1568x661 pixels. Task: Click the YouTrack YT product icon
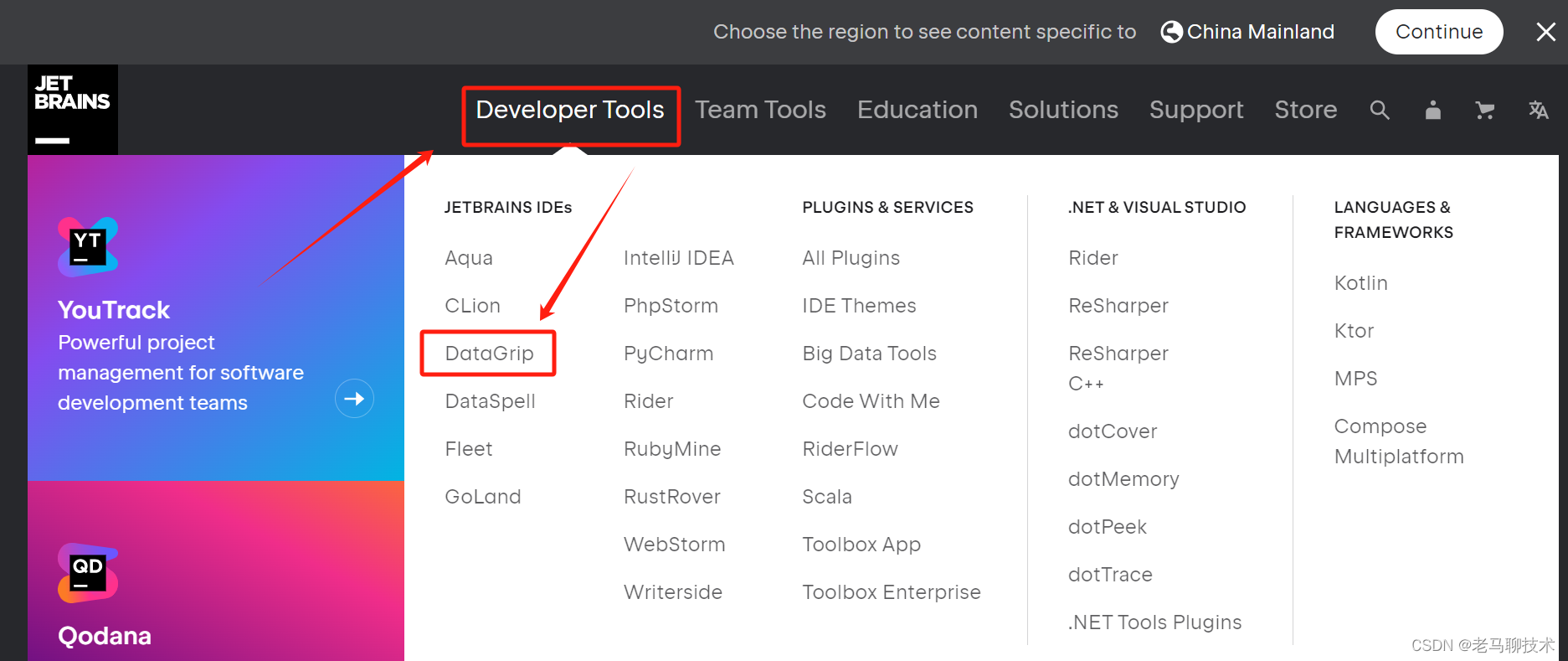(x=88, y=247)
